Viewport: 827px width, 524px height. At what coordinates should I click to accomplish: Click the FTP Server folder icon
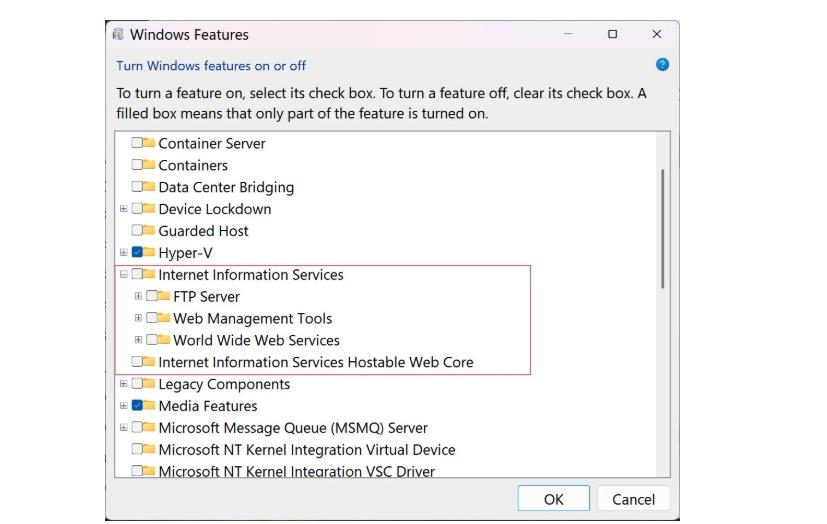coord(164,296)
